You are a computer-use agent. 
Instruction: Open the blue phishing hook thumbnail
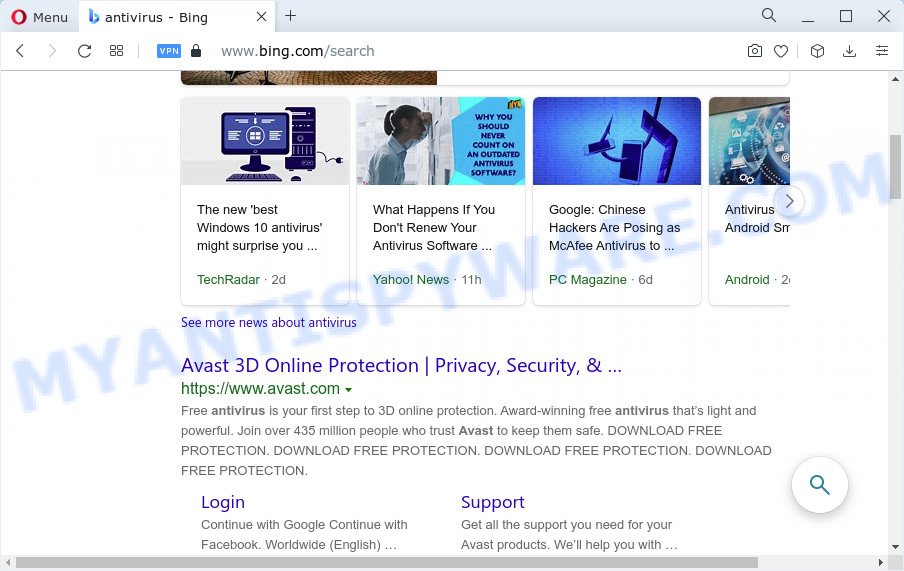coord(617,141)
